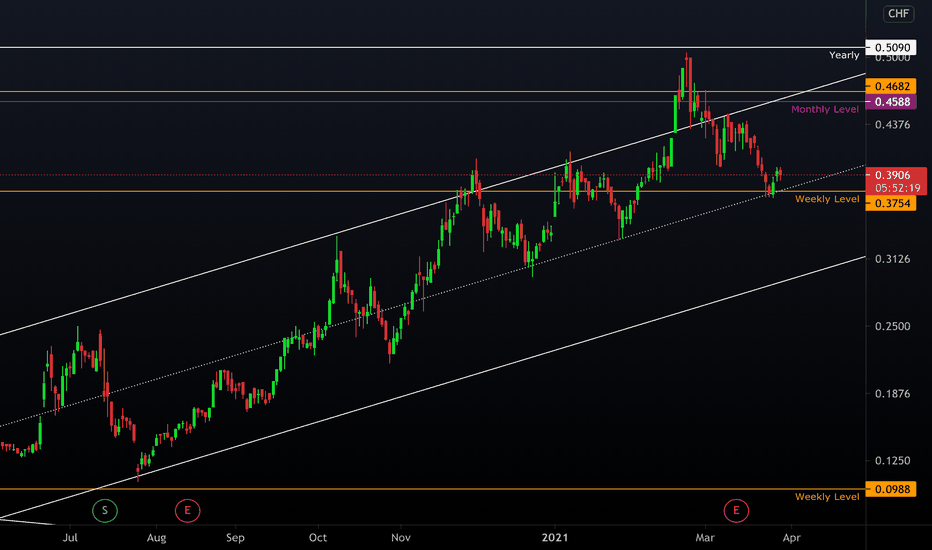Click the Monthly Level text label
932x550 pixels.
[x=825, y=109]
